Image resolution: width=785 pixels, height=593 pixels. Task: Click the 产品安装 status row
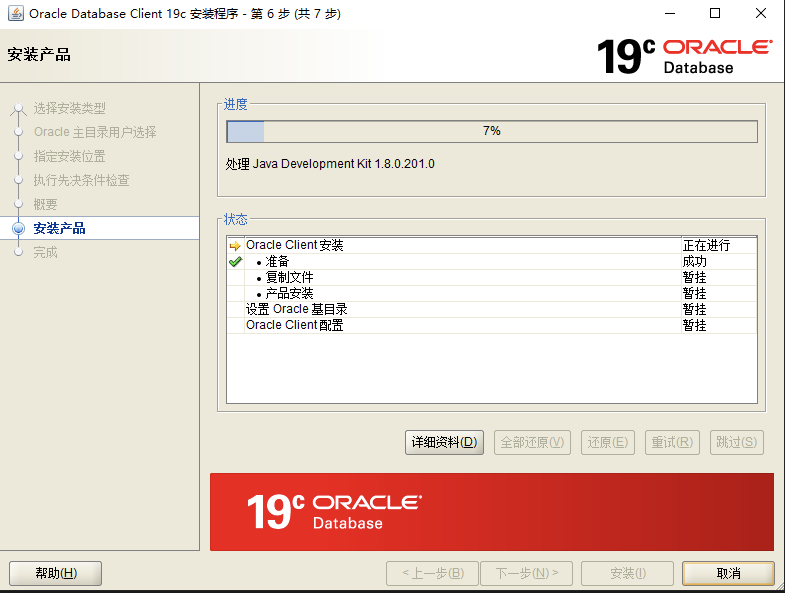click(x=492, y=293)
